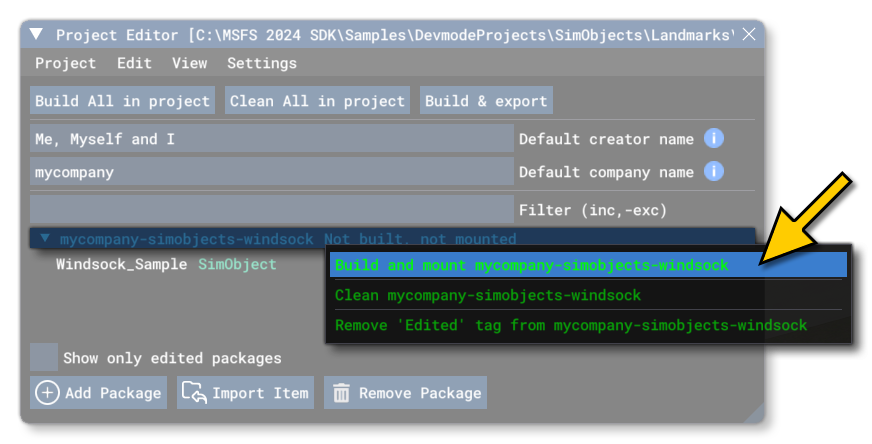Show info for Default company name

coord(714,171)
